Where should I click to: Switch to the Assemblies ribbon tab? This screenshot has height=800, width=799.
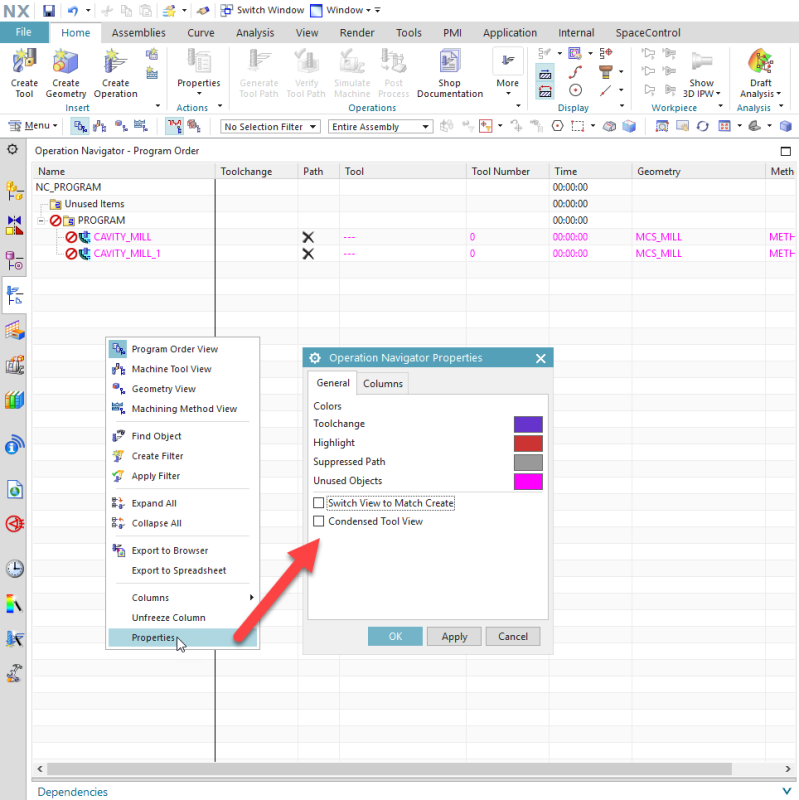138,33
